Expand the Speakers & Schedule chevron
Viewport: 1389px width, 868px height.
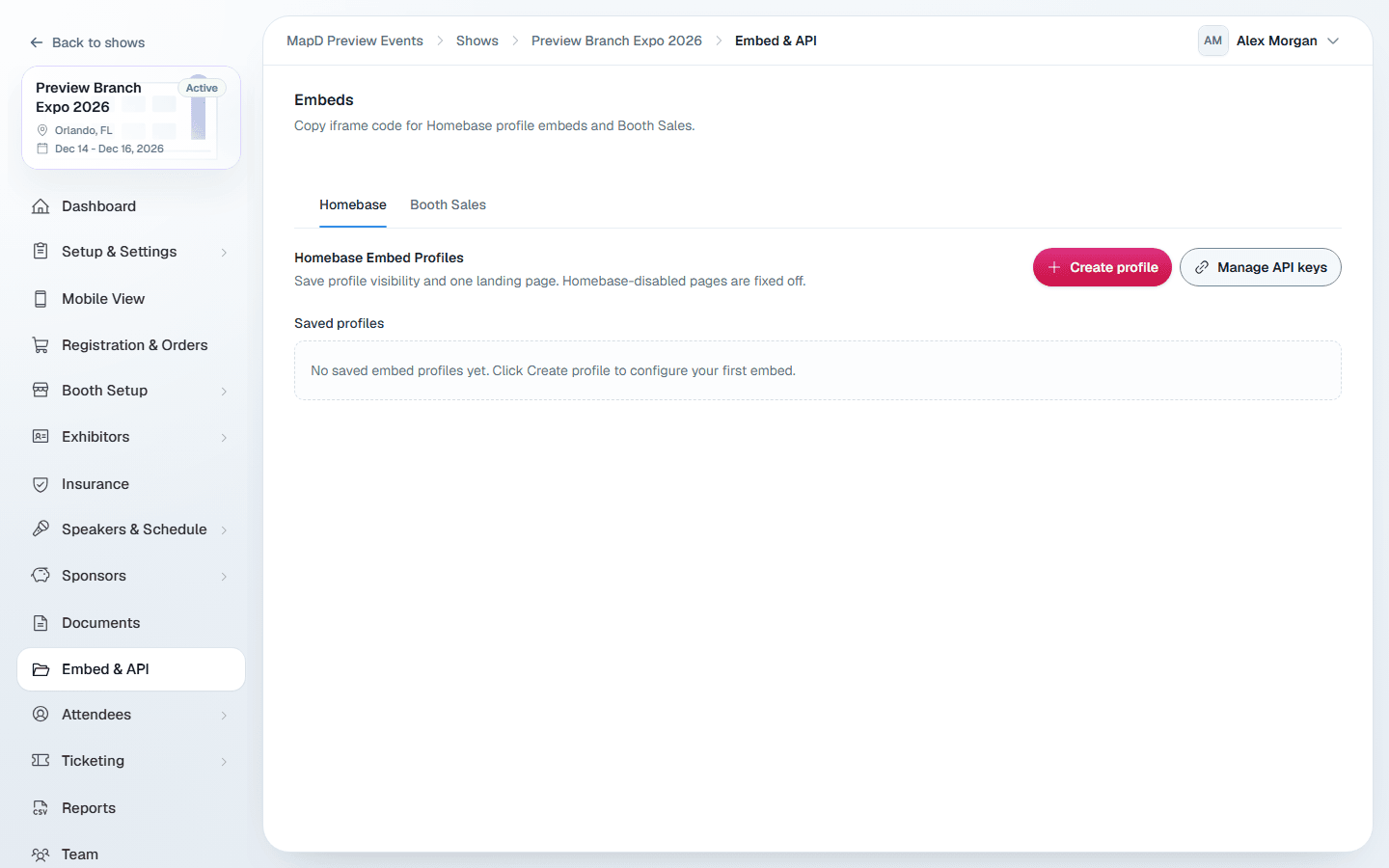(x=224, y=530)
